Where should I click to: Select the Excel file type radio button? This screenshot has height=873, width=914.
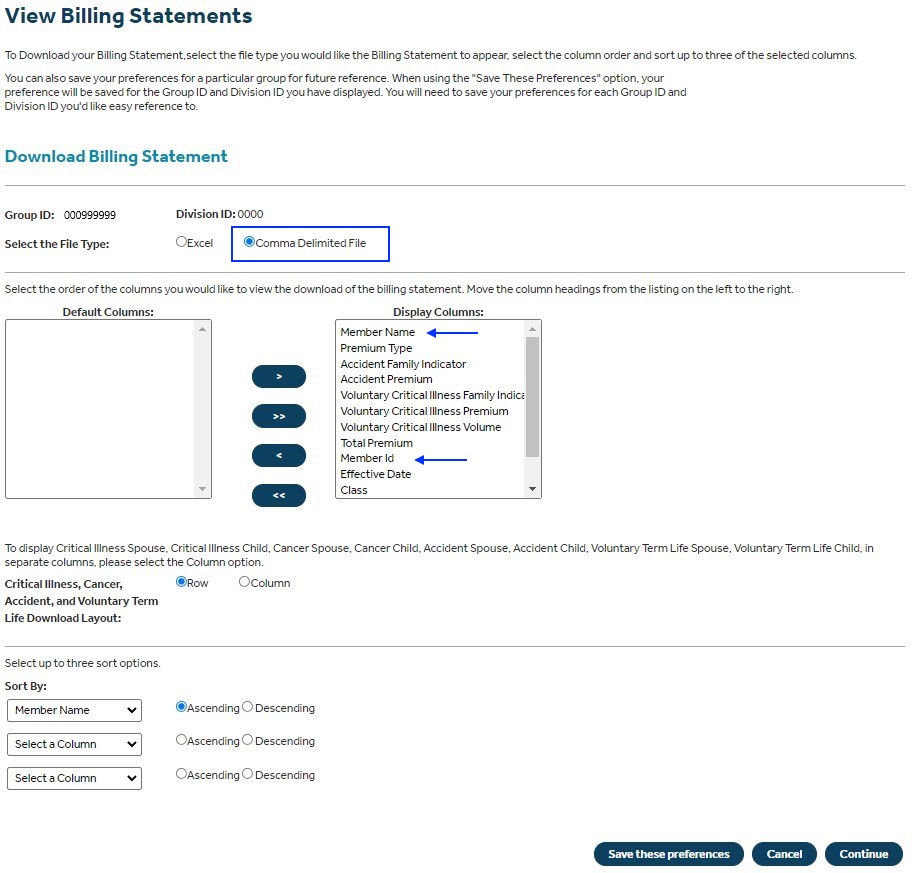click(x=181, y=242)
